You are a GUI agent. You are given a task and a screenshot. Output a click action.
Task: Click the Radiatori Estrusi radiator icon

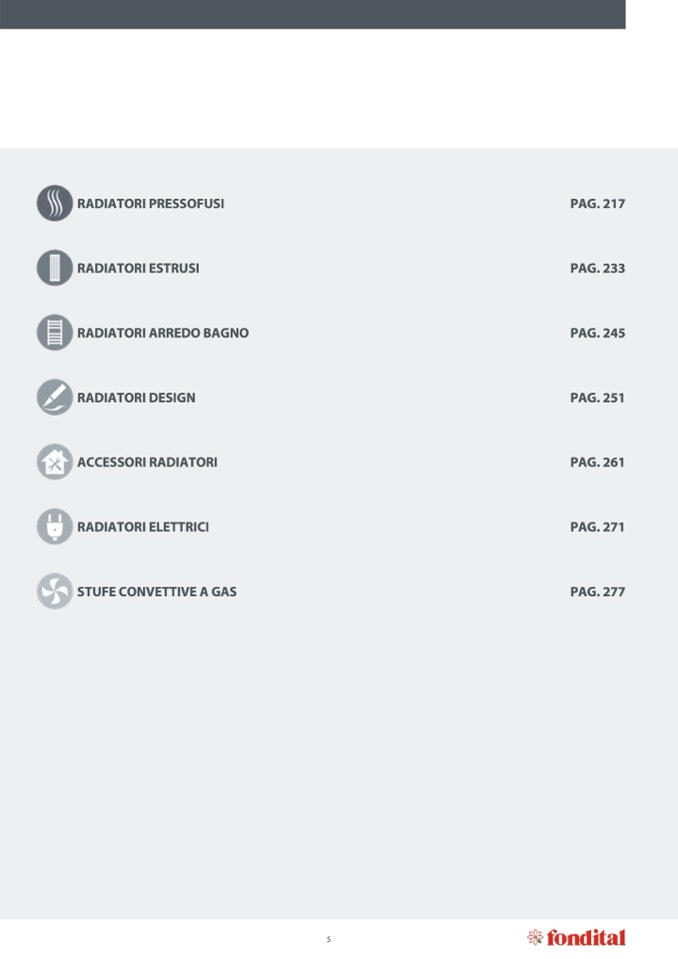55,268
